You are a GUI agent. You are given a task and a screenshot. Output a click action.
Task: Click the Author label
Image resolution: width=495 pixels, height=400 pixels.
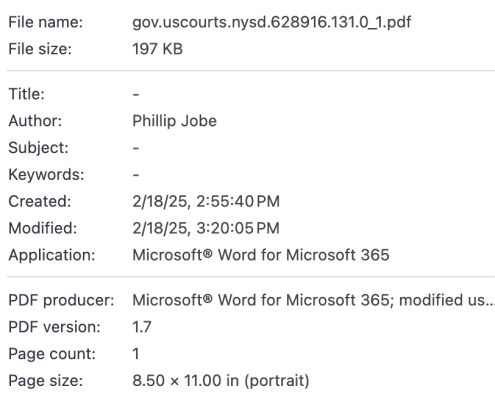(35, 121)
